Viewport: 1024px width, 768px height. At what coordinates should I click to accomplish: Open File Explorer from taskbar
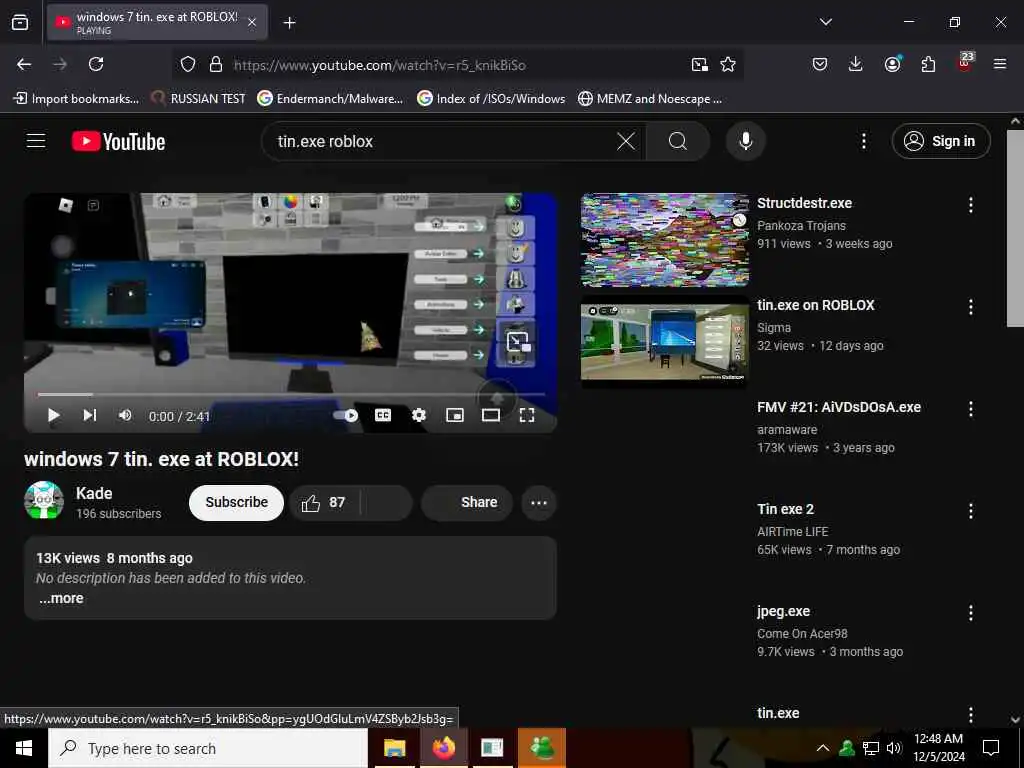click(x=394, y=748)
